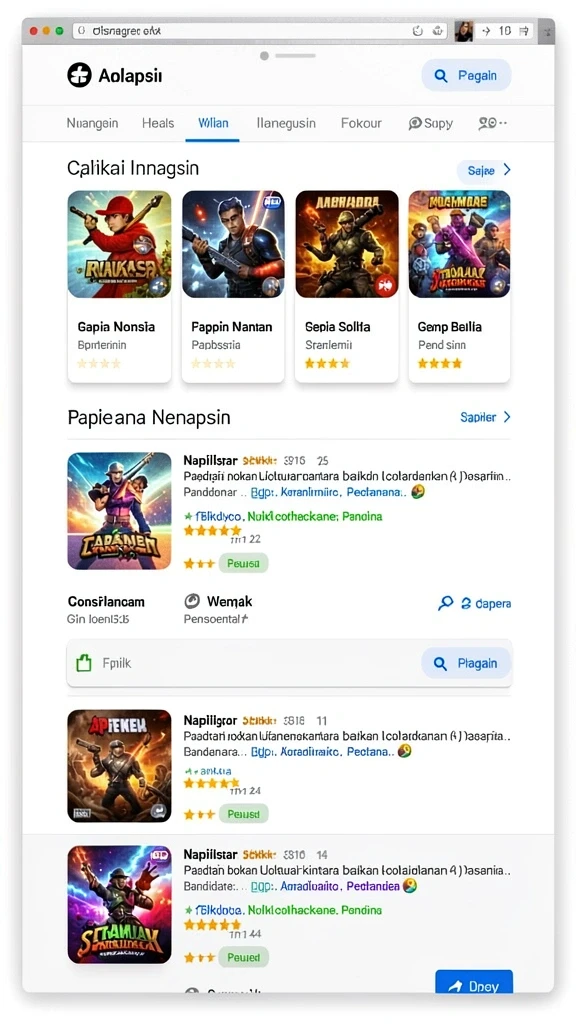
Task: Expand Papieana Nenapsin via Sapiier chevron
Action: coord(507,417)
